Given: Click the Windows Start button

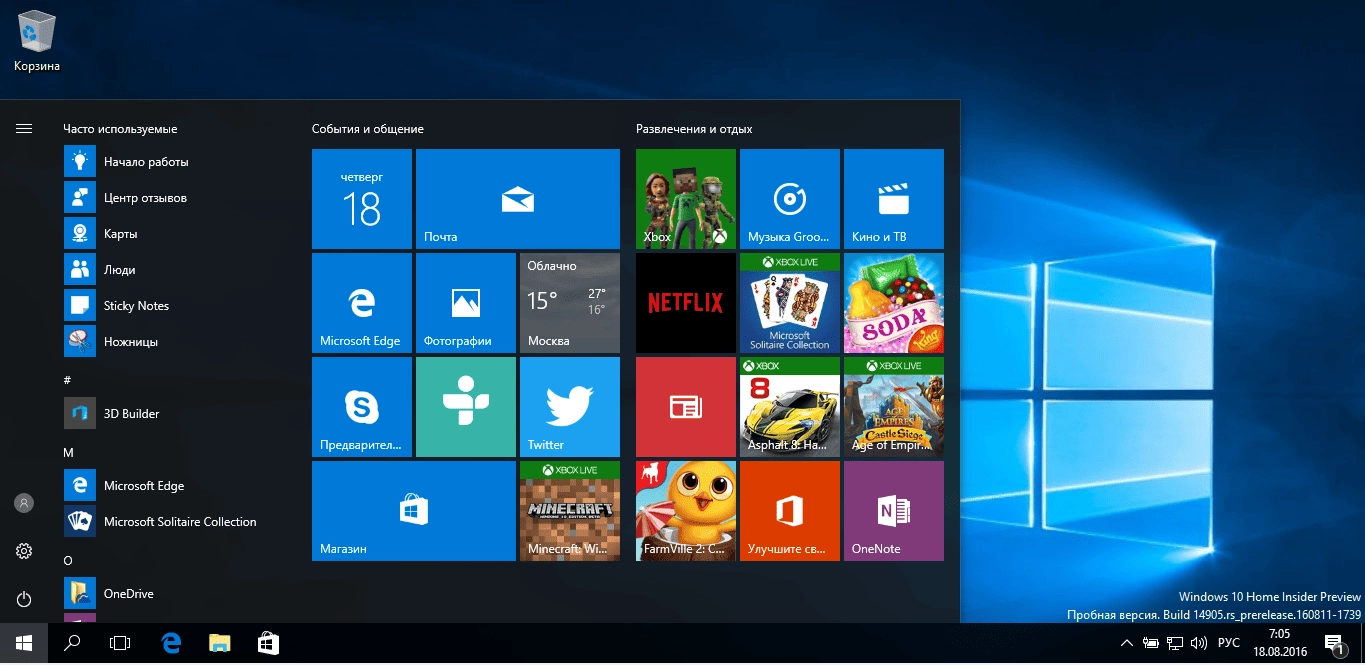Looking at the screenshot, I should click(x=24, y=643).
